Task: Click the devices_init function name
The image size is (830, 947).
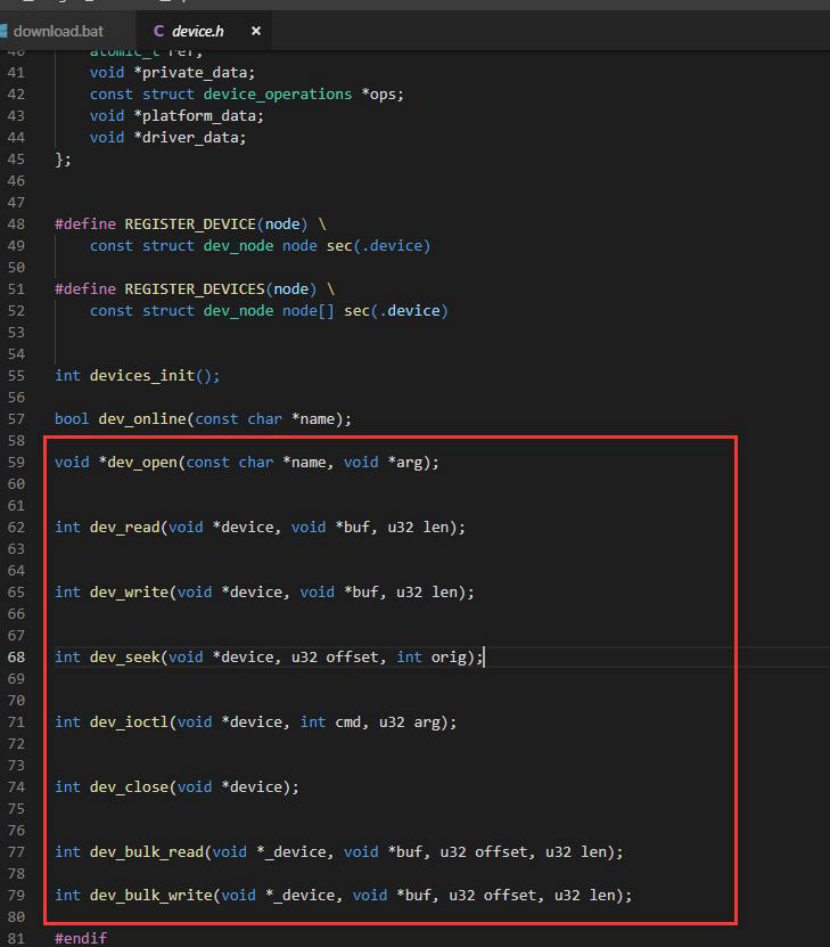Action: 143,376
